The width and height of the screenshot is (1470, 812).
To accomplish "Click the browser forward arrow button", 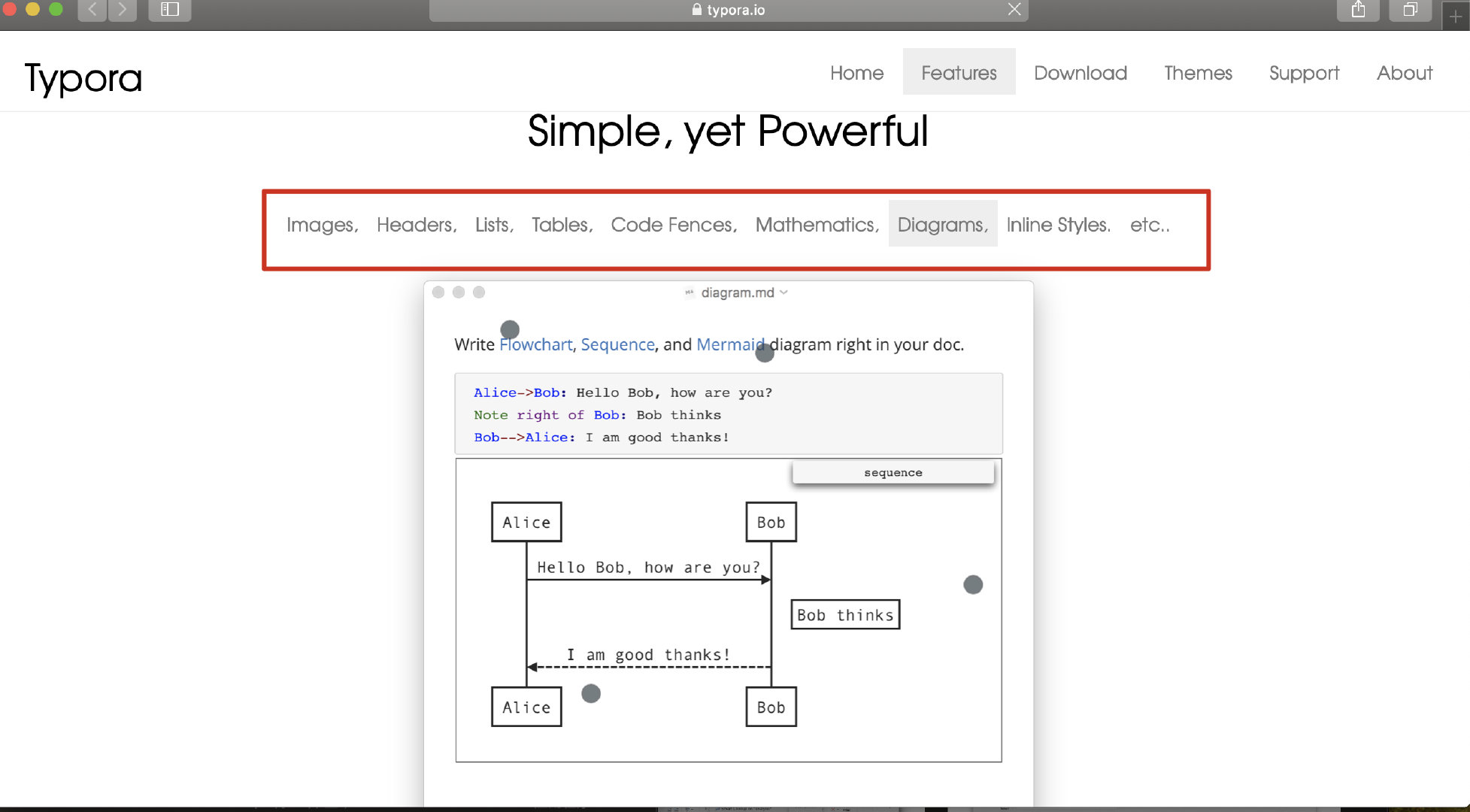I will 123,10.
